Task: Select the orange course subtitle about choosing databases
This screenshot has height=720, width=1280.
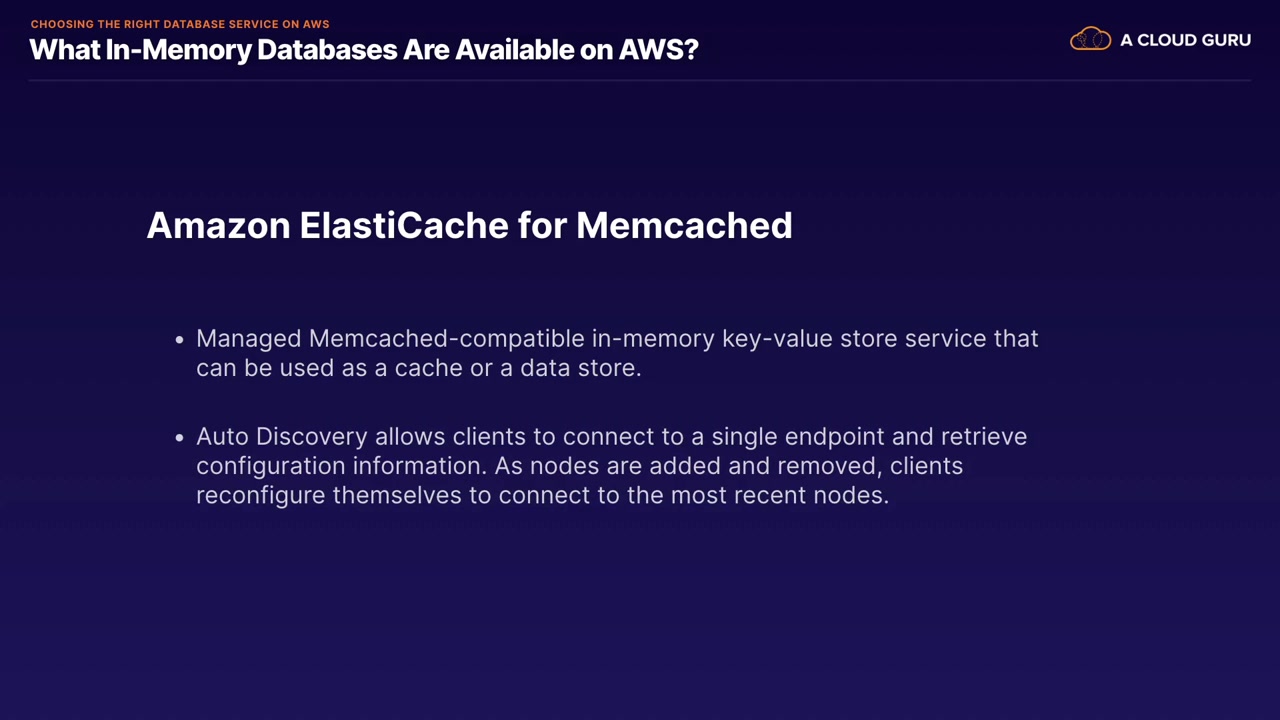Action: [180, 24]
